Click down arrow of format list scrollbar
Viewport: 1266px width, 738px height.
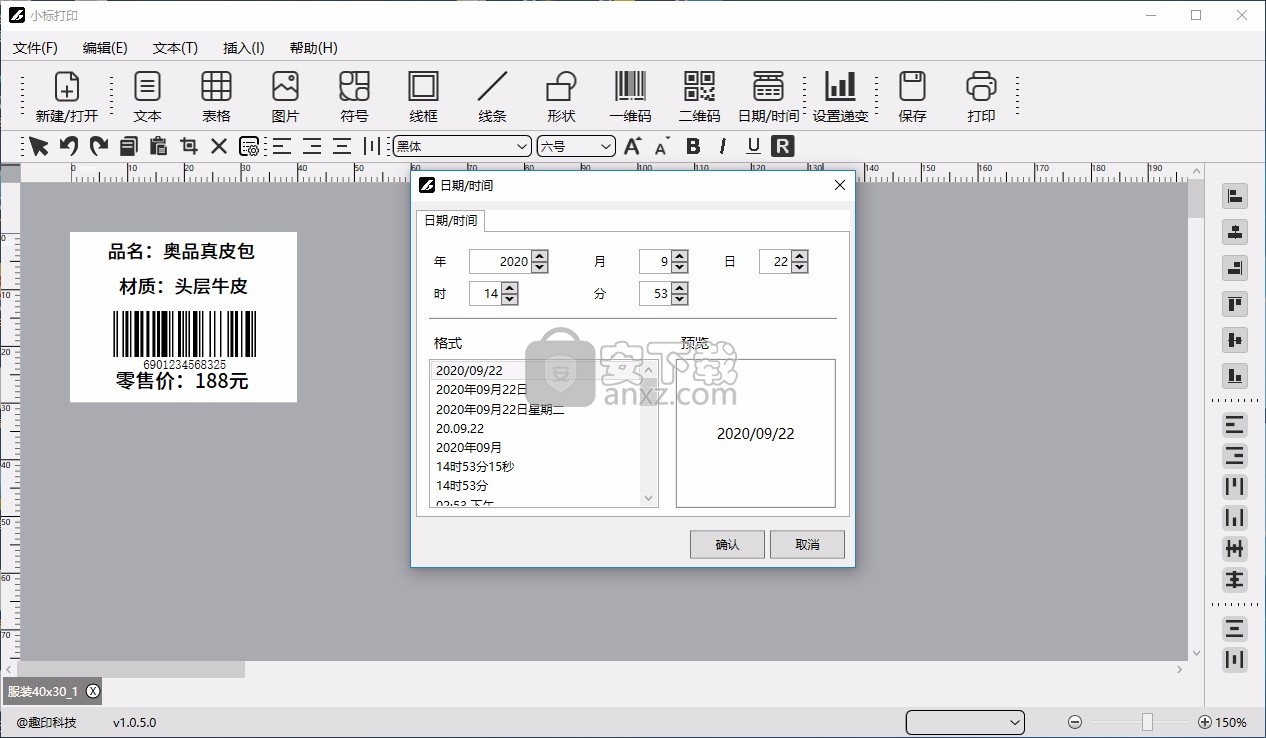click(648, 498)
